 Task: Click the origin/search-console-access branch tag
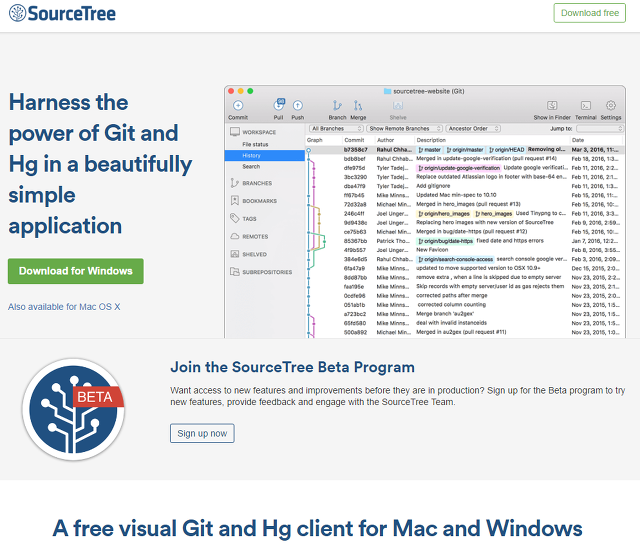(456, 259)
